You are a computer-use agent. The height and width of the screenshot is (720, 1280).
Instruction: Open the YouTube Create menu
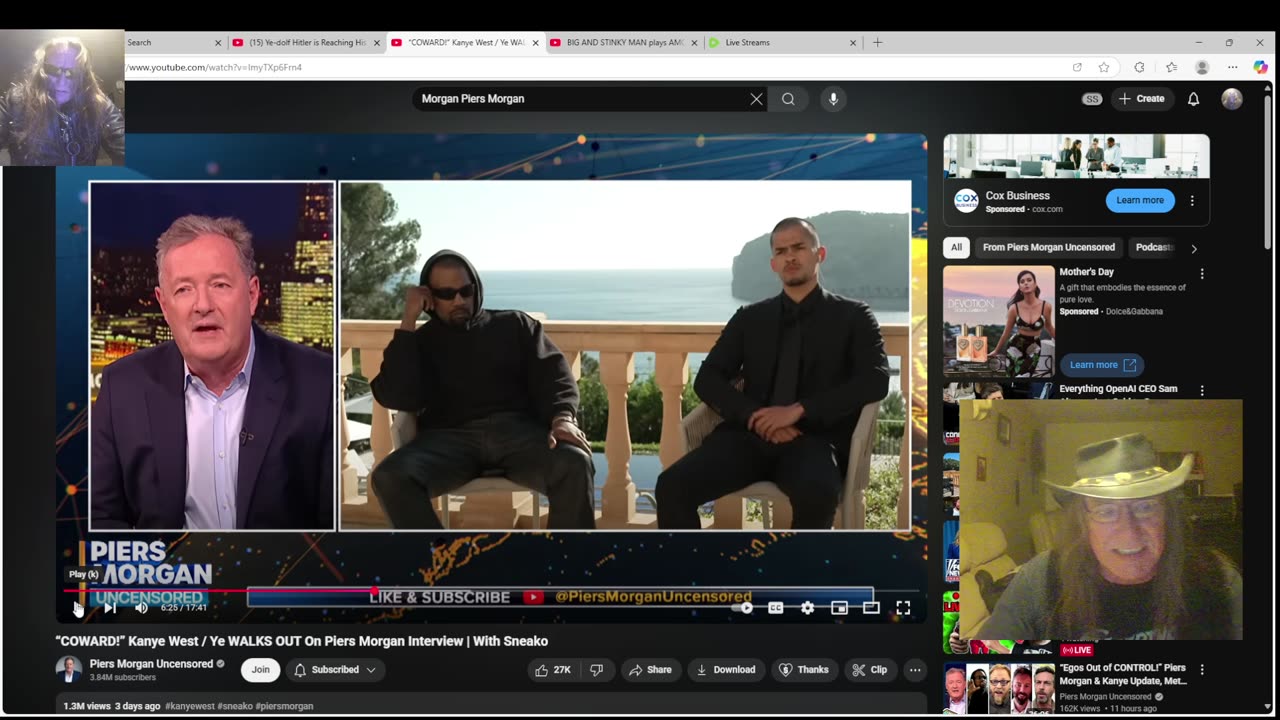[x=1141, y=99]
